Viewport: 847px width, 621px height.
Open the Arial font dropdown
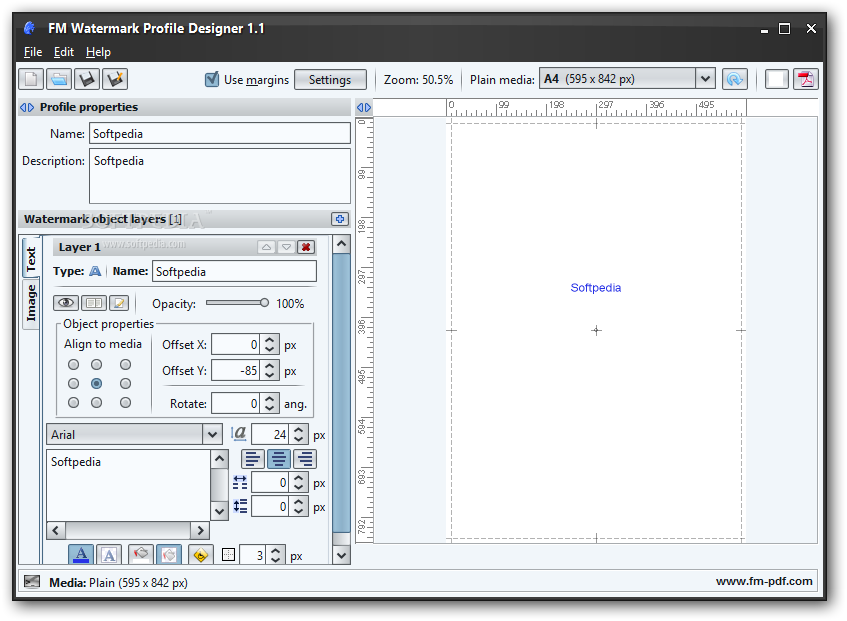(x=212, y=435)
